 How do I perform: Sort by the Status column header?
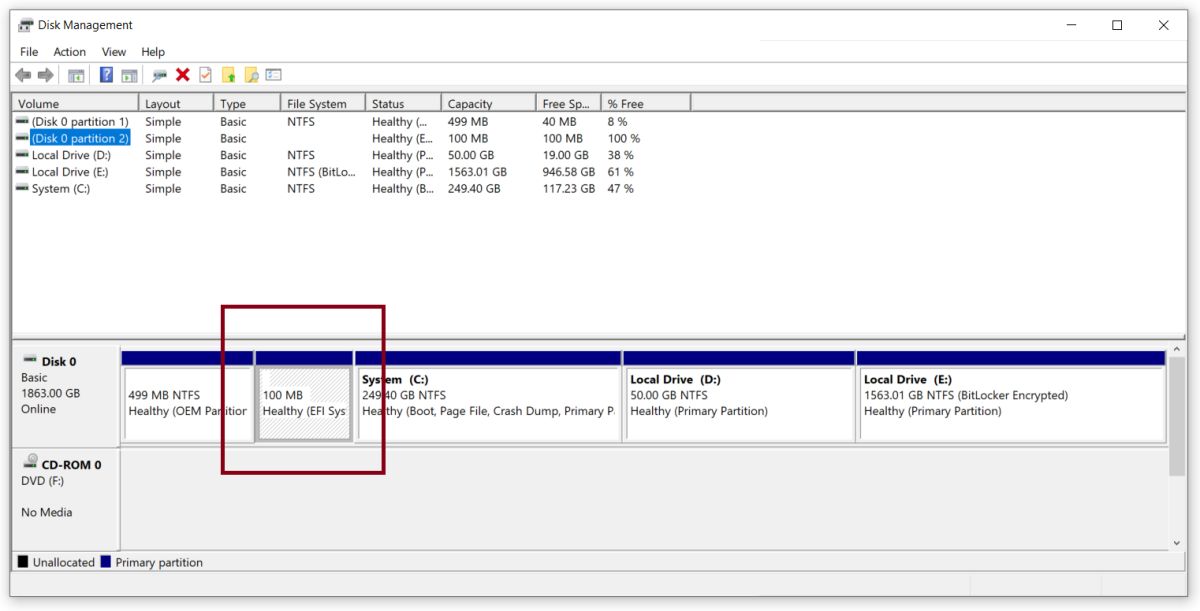coord(403,103)
